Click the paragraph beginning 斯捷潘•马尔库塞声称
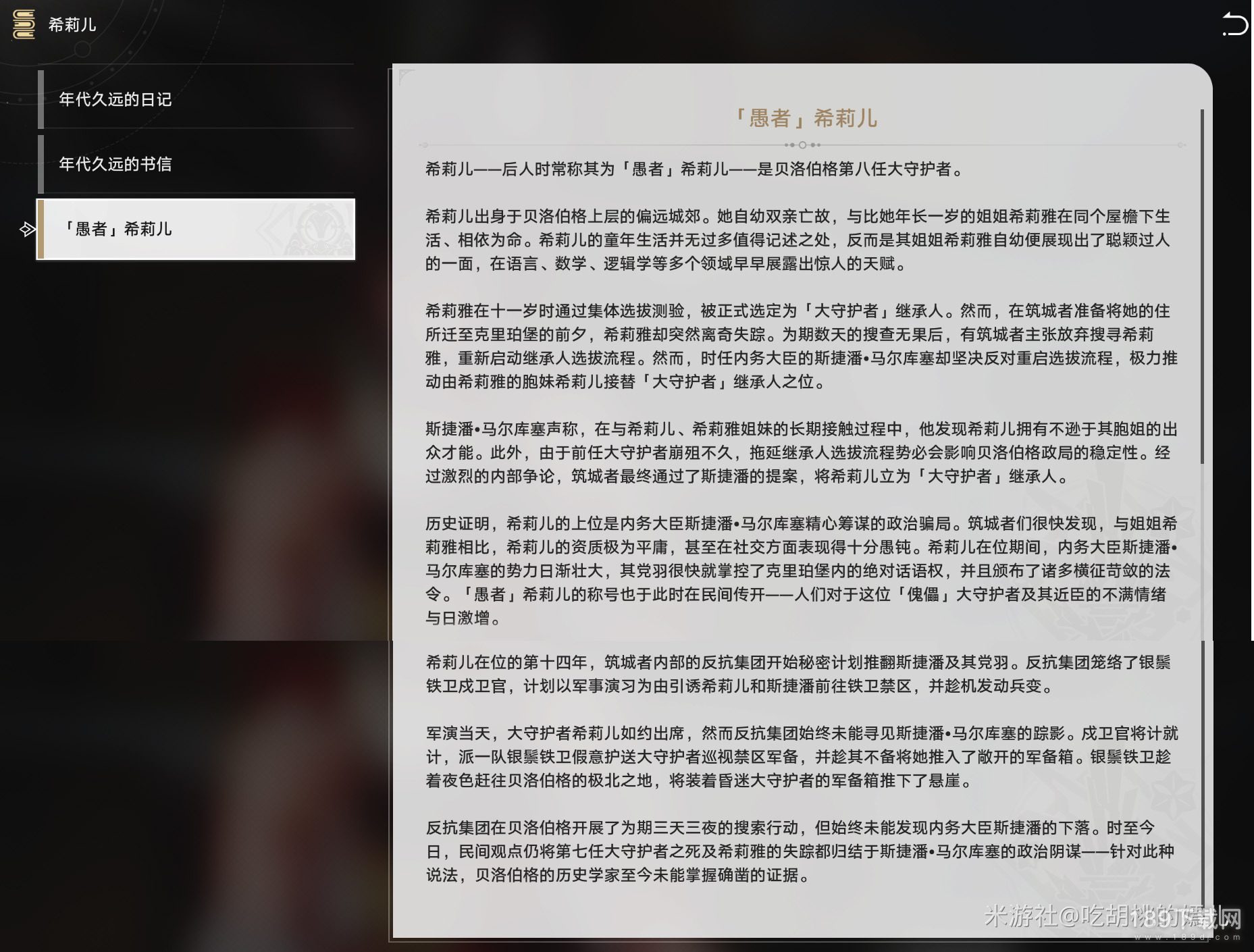The image size is (1254, 952). point(800,453)
